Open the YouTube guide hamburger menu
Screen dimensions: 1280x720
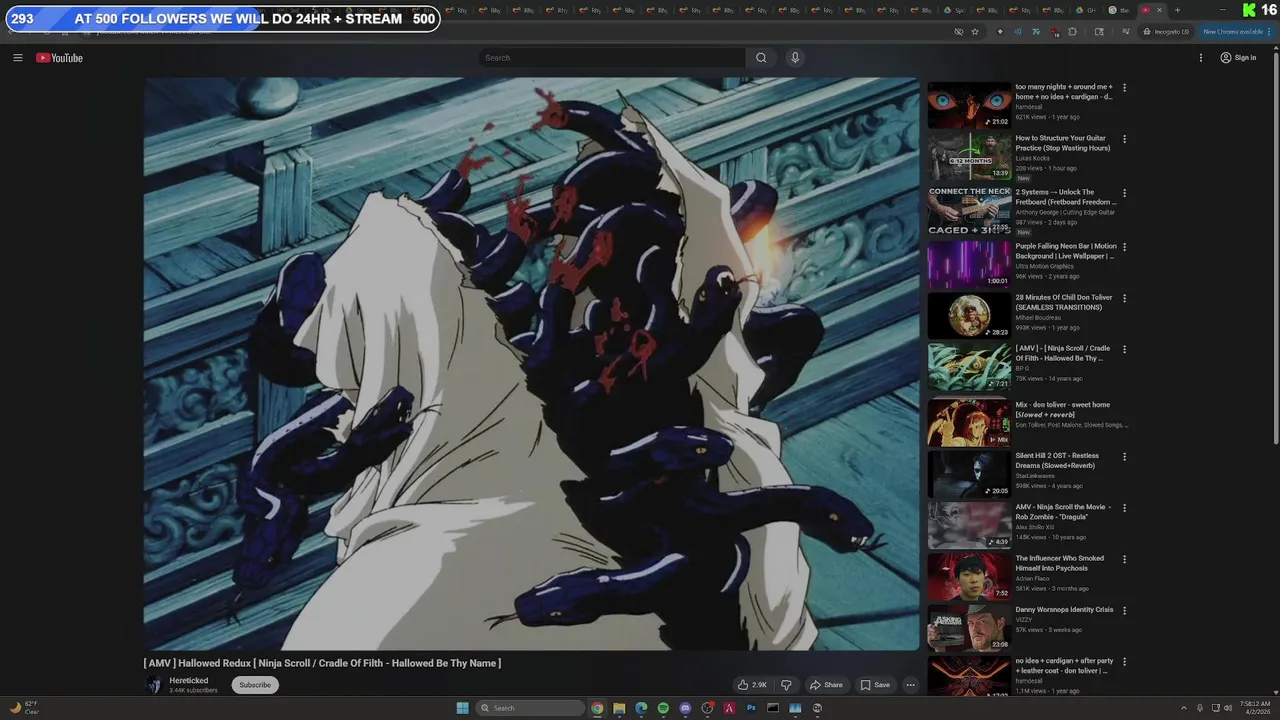[x=17, y=58]
